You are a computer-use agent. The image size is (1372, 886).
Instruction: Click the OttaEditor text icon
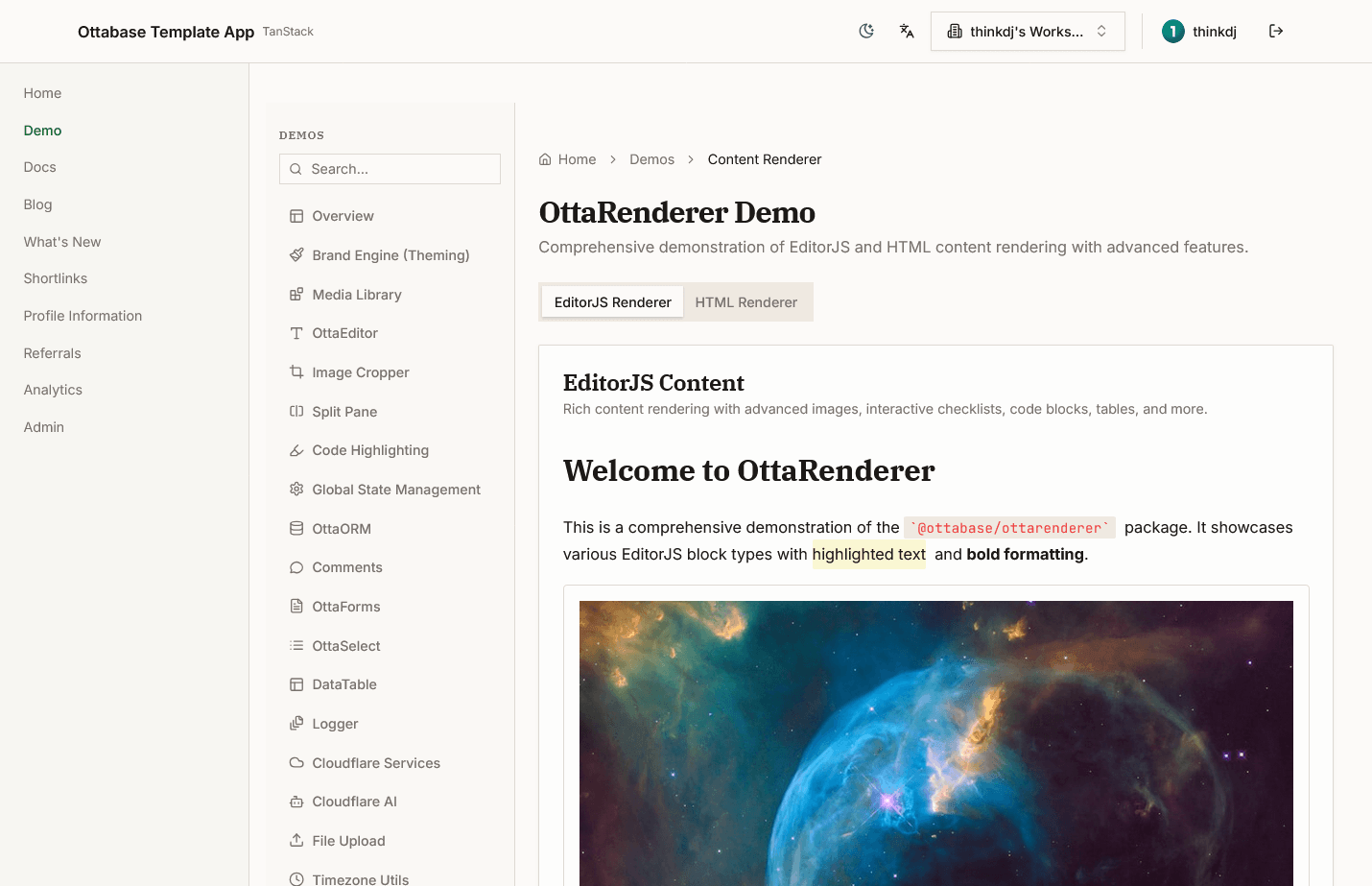click(296, 333)
